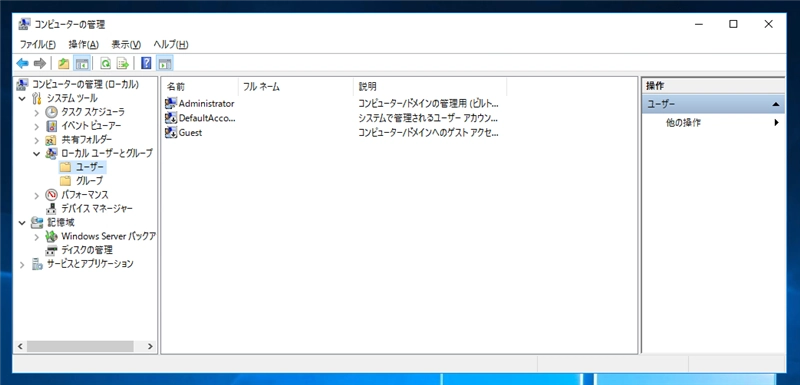This screenshot has width=800, height=385.
Task: Select the ディスクの管理 label
Action: point(87,250)
